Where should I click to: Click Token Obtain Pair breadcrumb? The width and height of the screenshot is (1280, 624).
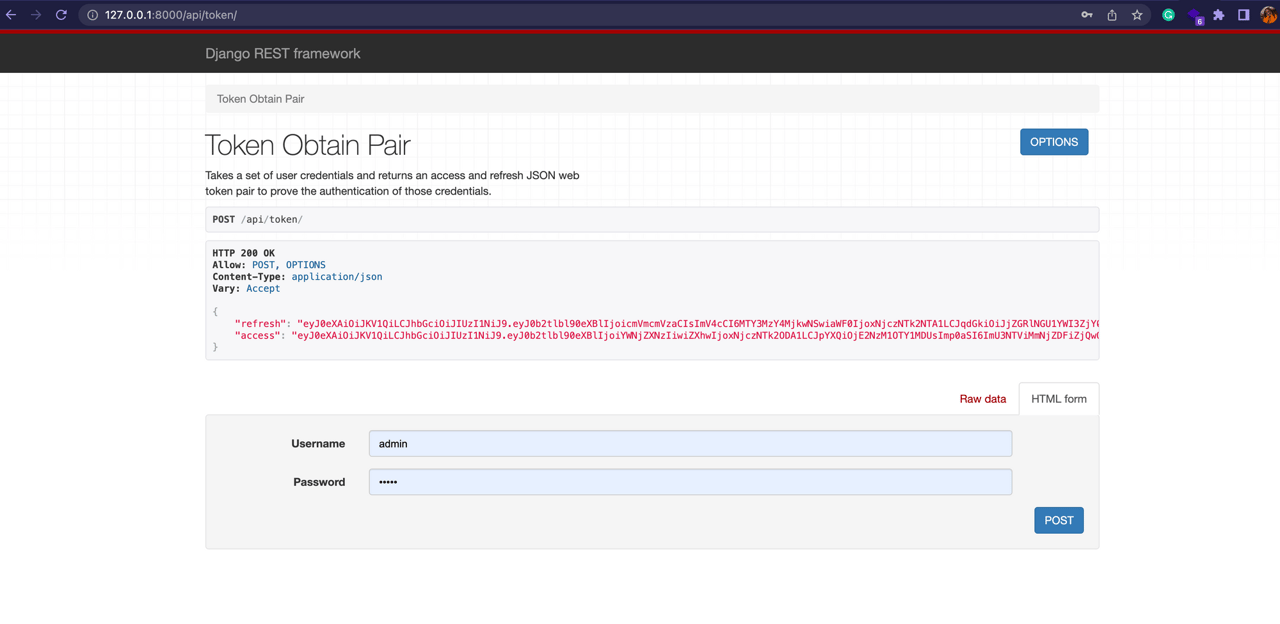tap(260, 99)
